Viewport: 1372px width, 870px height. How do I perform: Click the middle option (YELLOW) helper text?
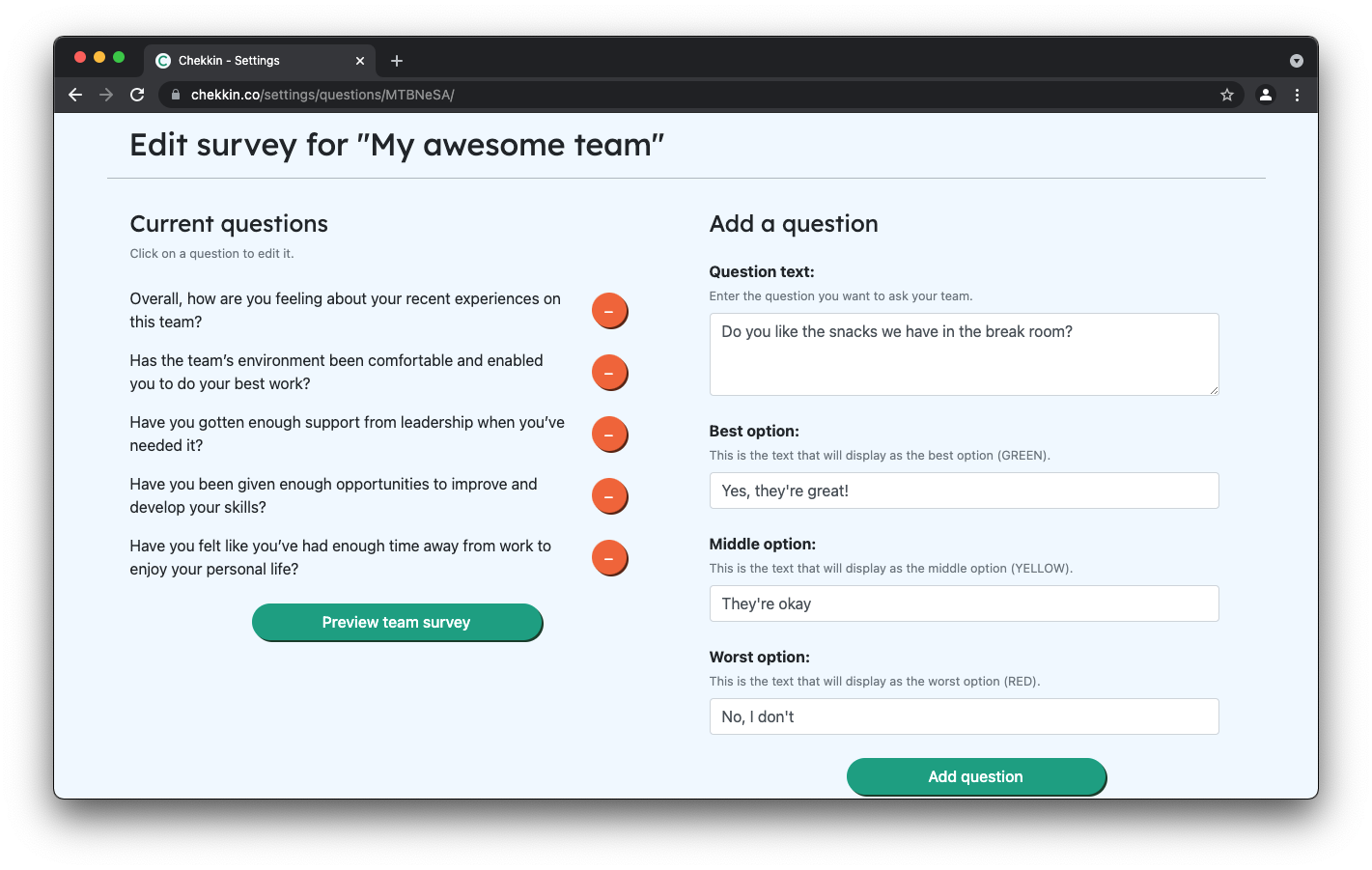click(891, 569)
